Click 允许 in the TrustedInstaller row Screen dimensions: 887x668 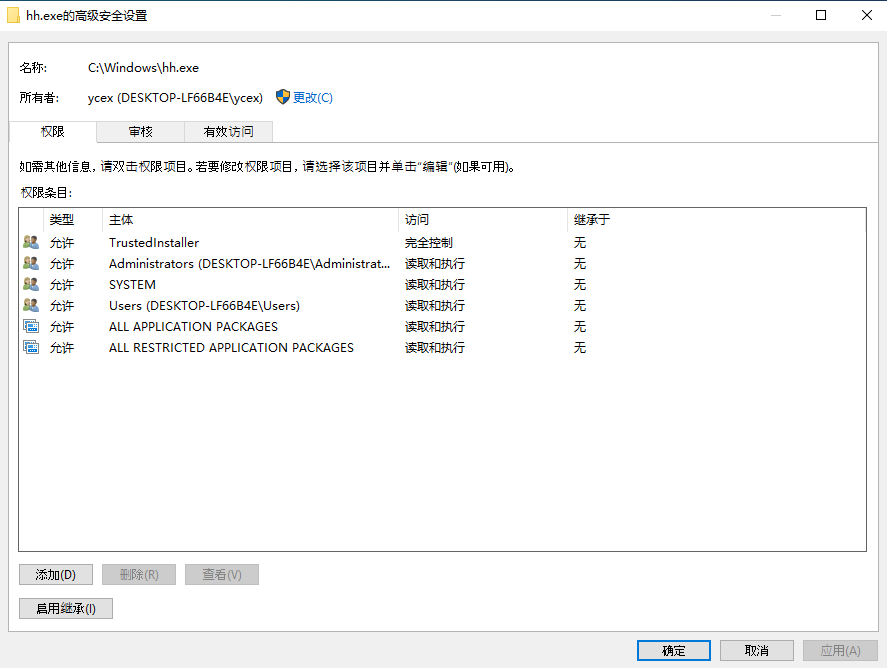point(62,243)
